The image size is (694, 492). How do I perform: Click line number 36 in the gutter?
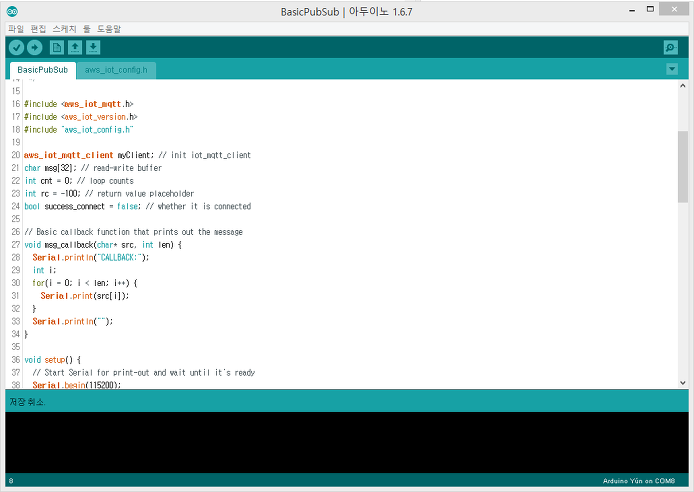16,360
